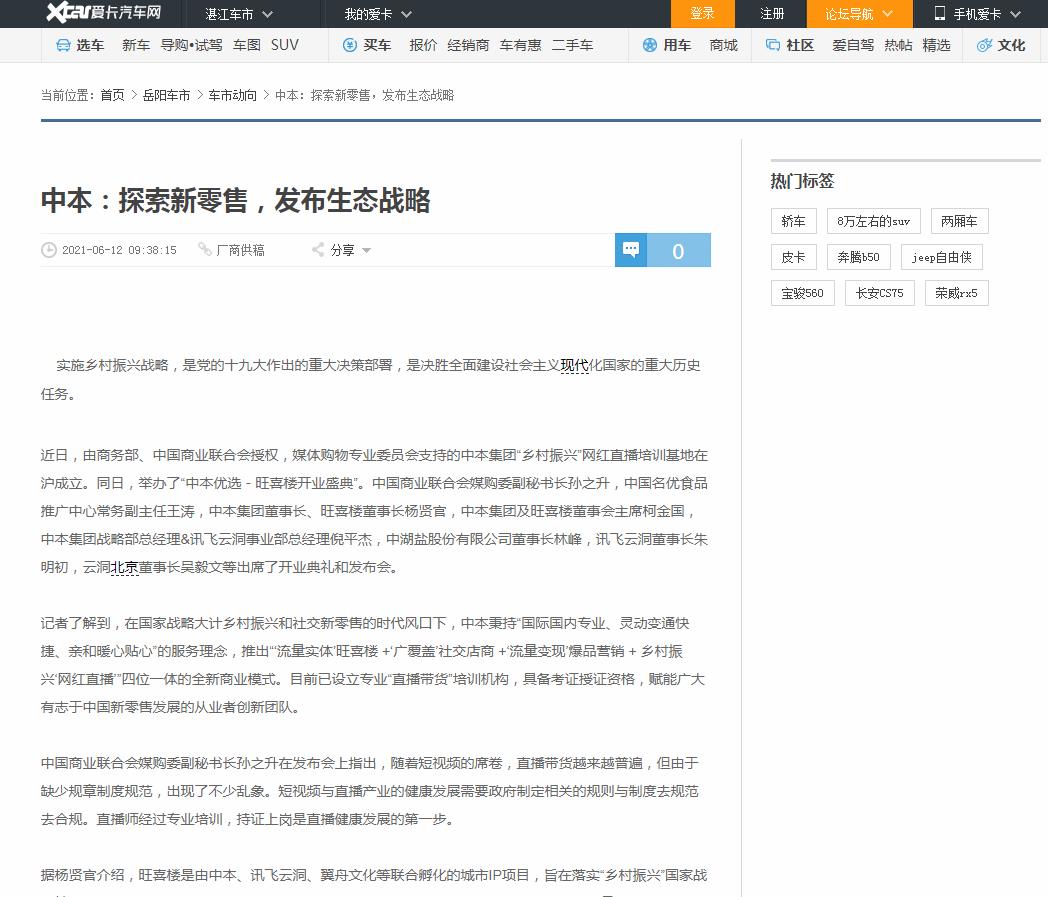Viewport: 1048px width, 897px height.
Task: Expand the 手机爱卡 dropdown
Action: click(x=980, y=14)
